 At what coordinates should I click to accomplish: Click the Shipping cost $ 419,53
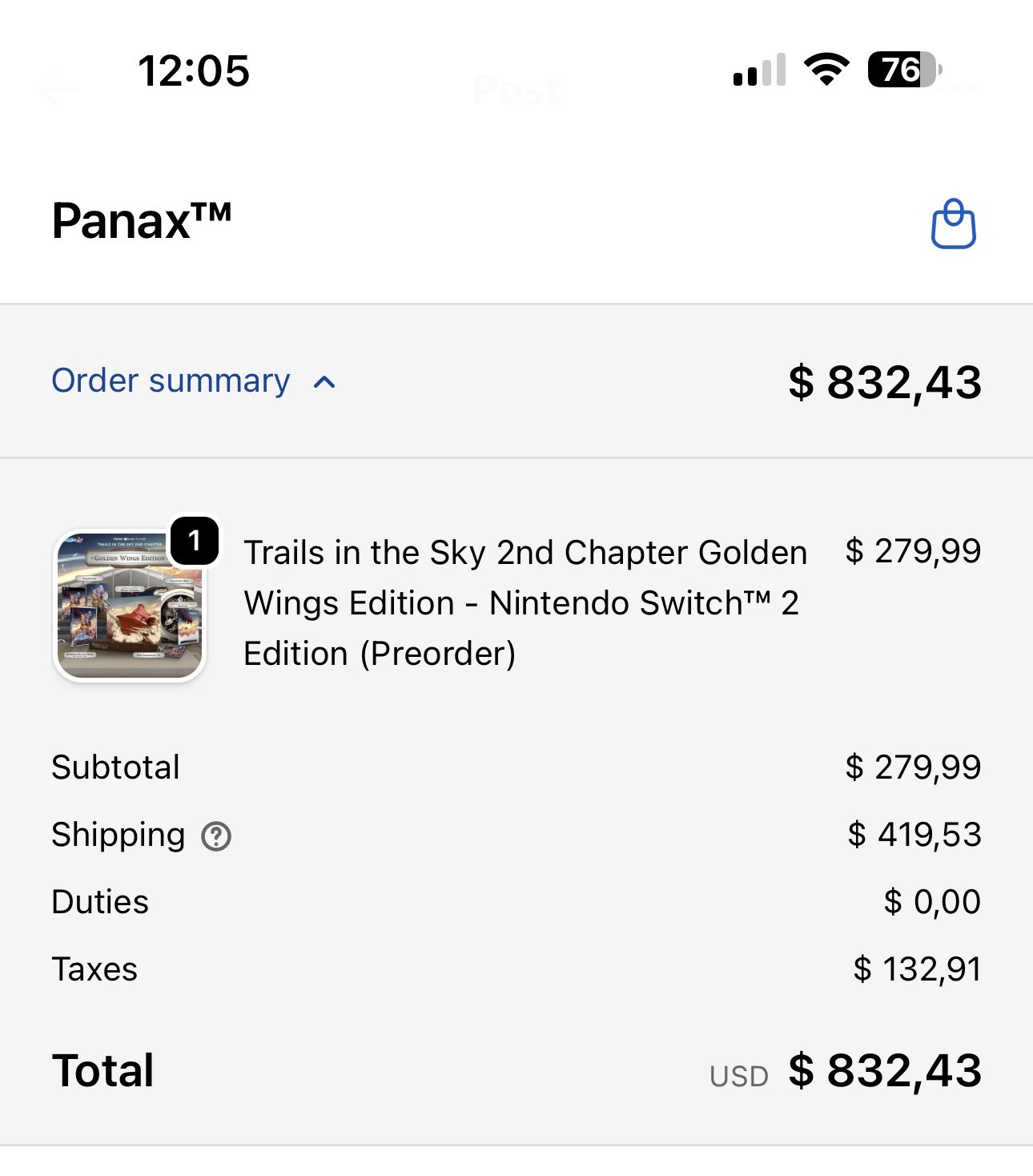pyautogui.click(x=914, y=835)
